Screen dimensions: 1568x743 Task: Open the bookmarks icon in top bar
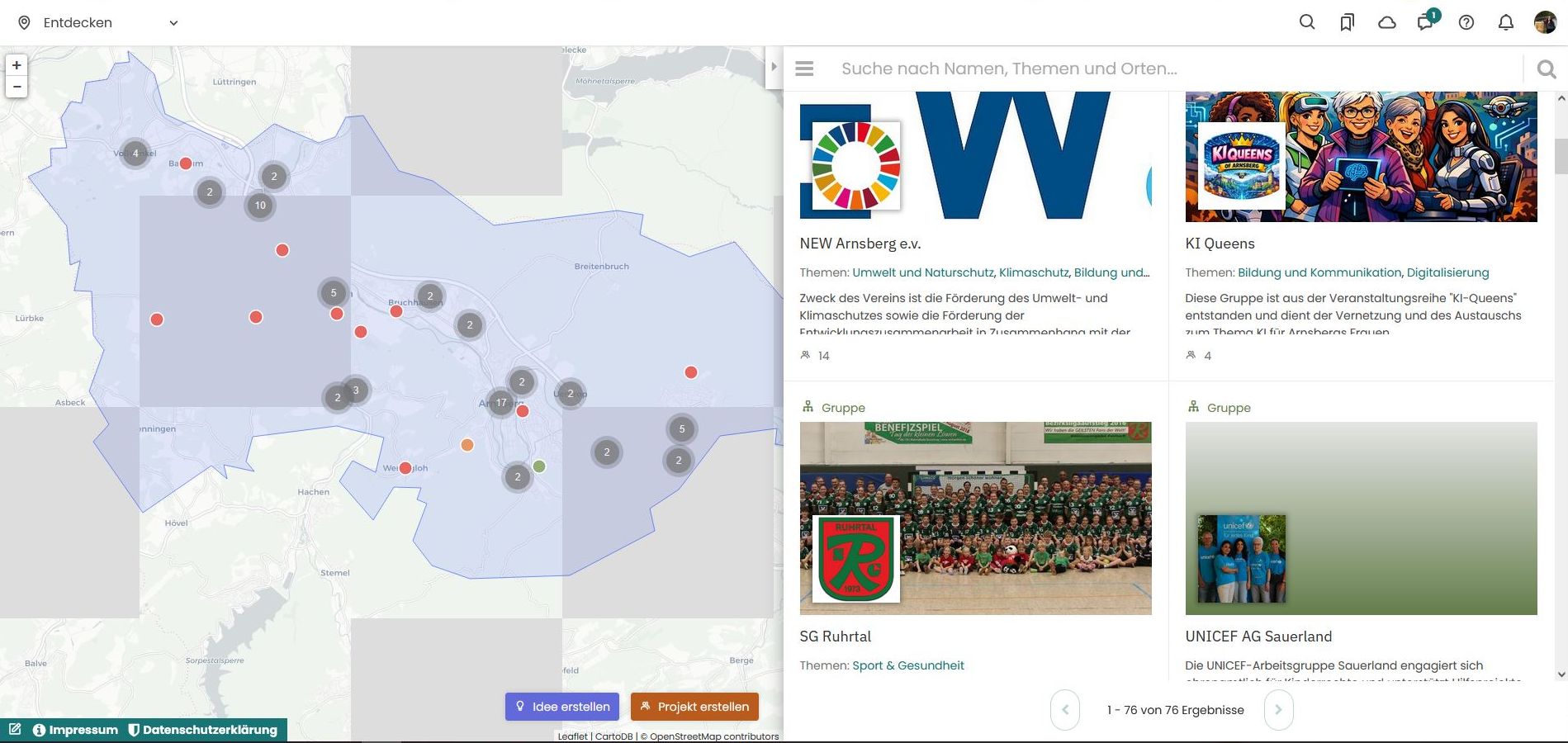point(1347,22)
